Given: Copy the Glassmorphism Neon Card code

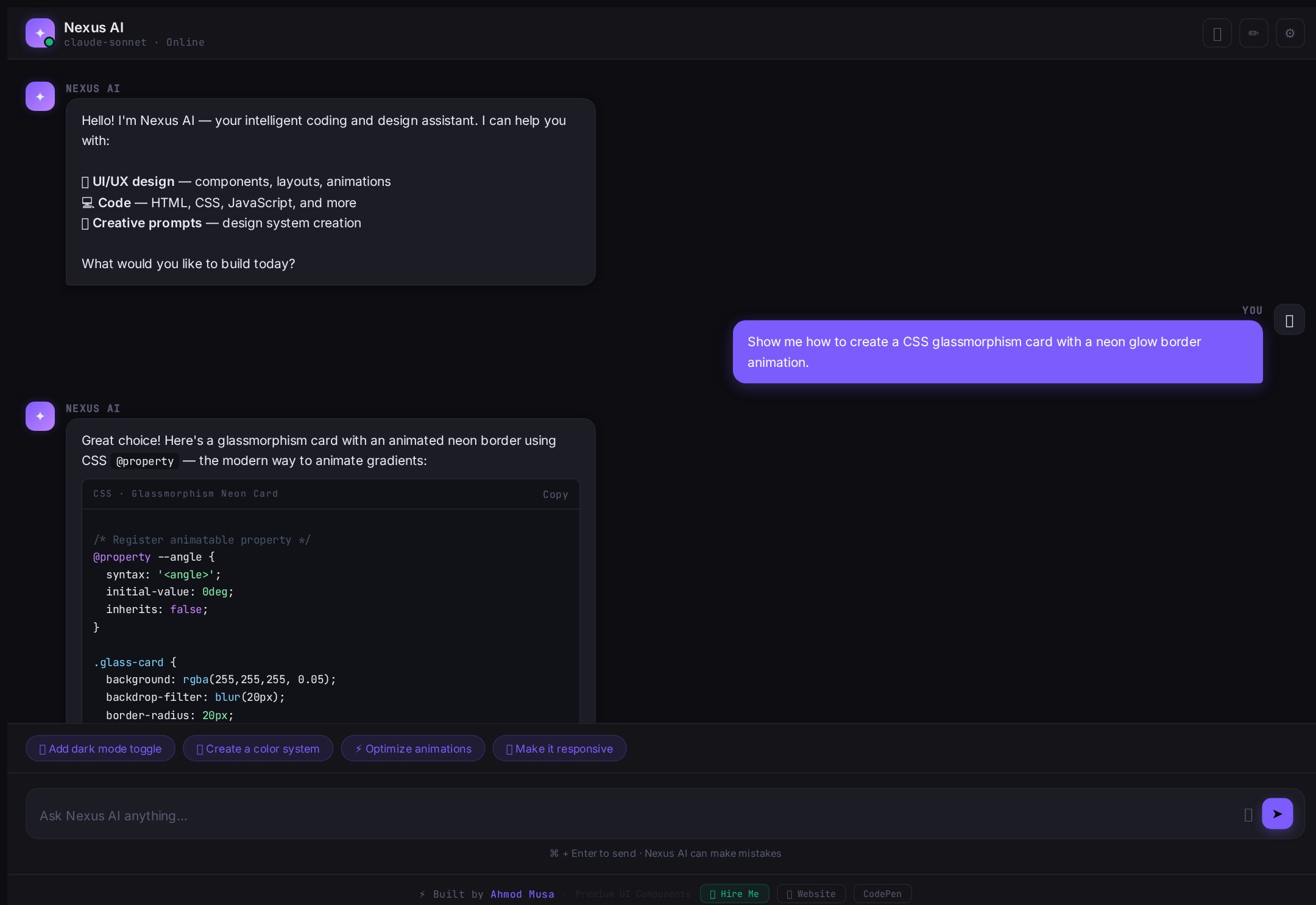Looking at the screenshot, I should pyautogui.click(x=555, y=494).
